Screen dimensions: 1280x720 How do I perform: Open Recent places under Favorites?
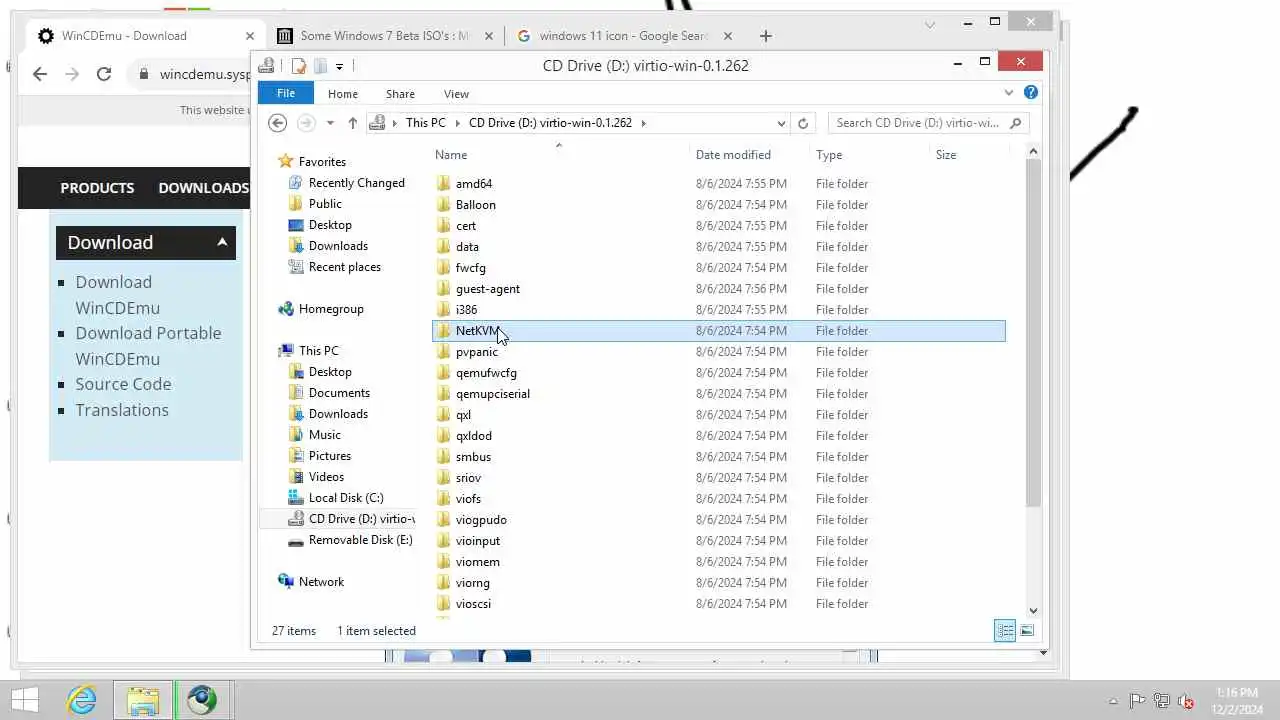coord(344,267)
